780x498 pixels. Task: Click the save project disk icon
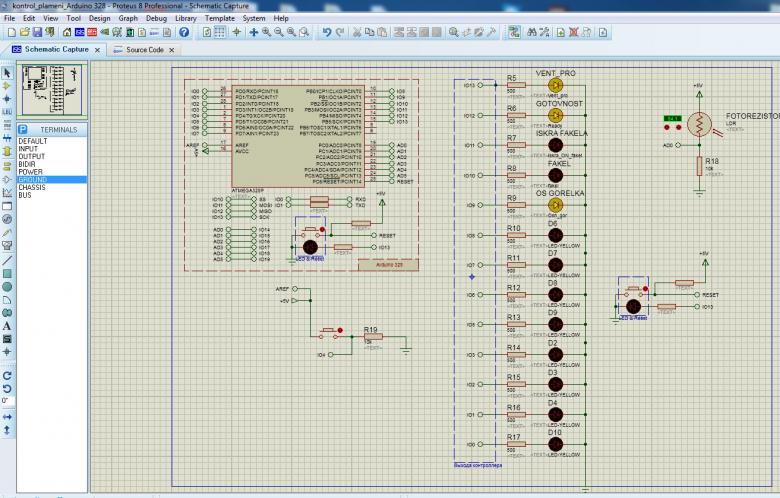tap(39, 32)
